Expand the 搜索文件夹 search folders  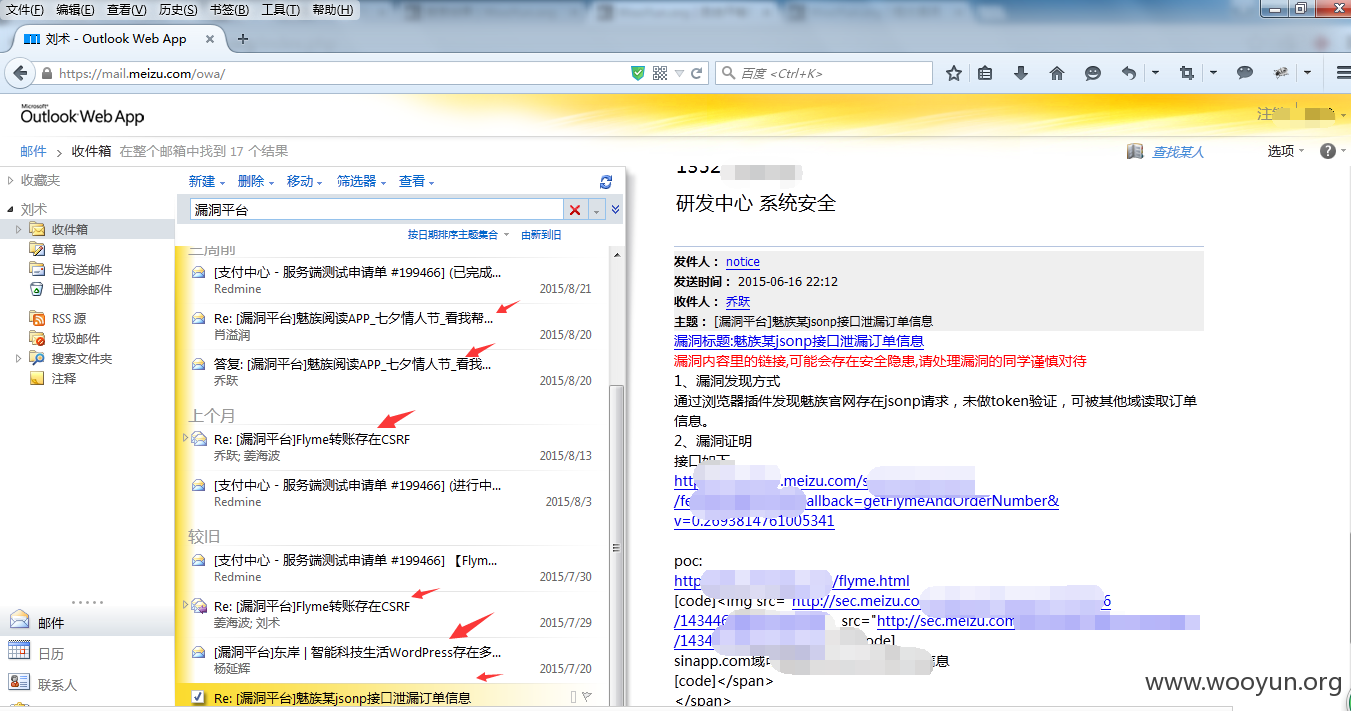coord(18,358)
